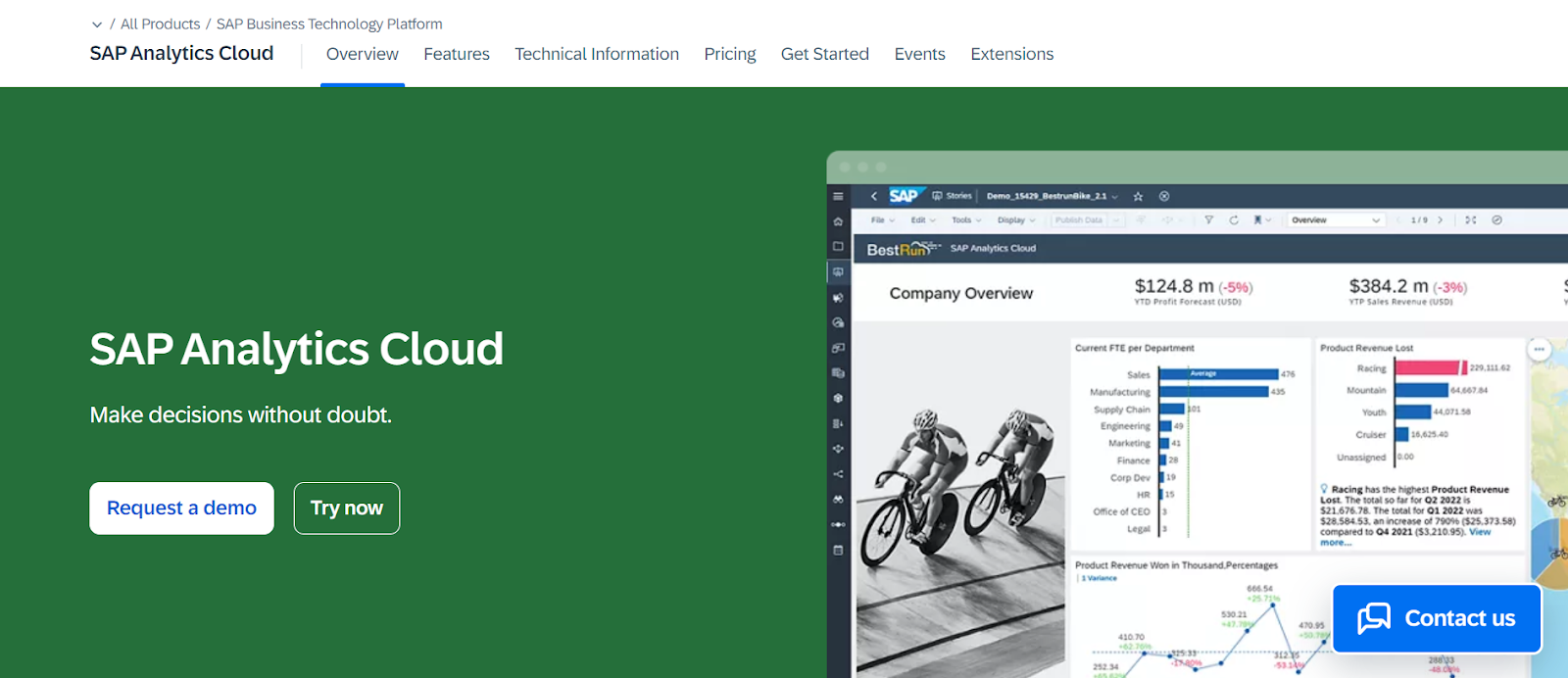Click the 1 Variance label in line chart
Viewport: 1568px width, 678px height.
pyautogui.click(x=1100, y=579)
